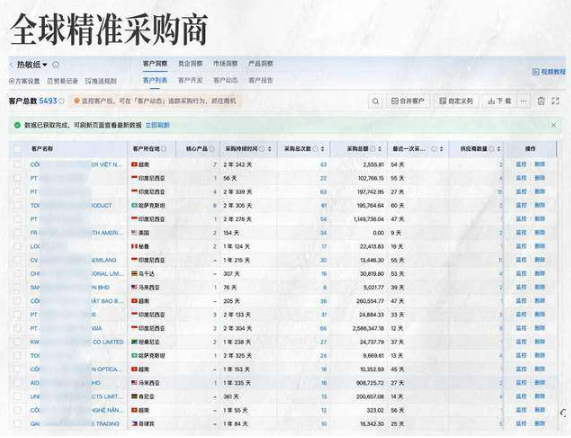The width and height of the screenshot is (571, 438).
Task: Tick checkbox for the 1年 335天 row
Action: tap(17, 383)
